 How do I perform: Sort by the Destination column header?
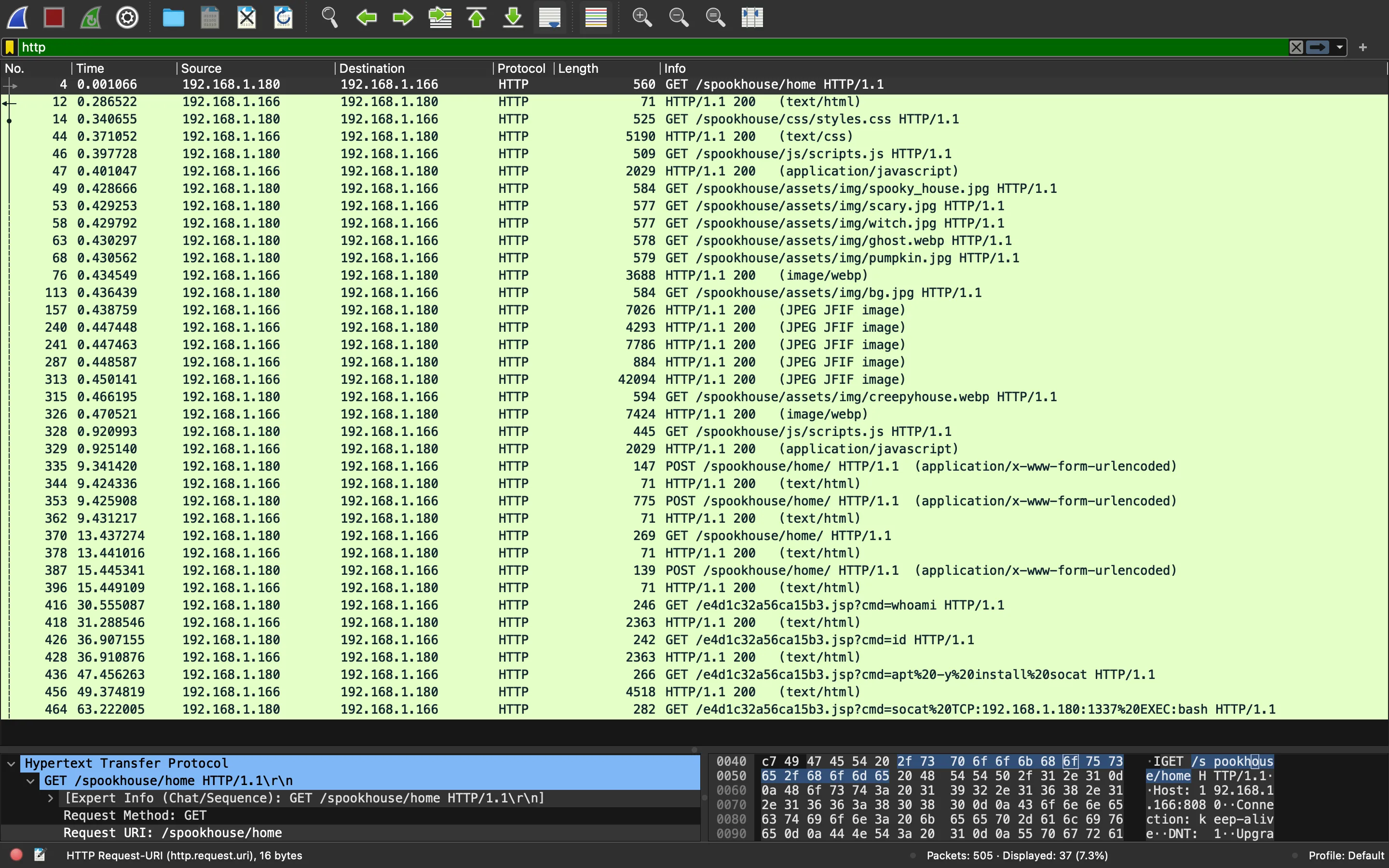click(x=414, y=68)
